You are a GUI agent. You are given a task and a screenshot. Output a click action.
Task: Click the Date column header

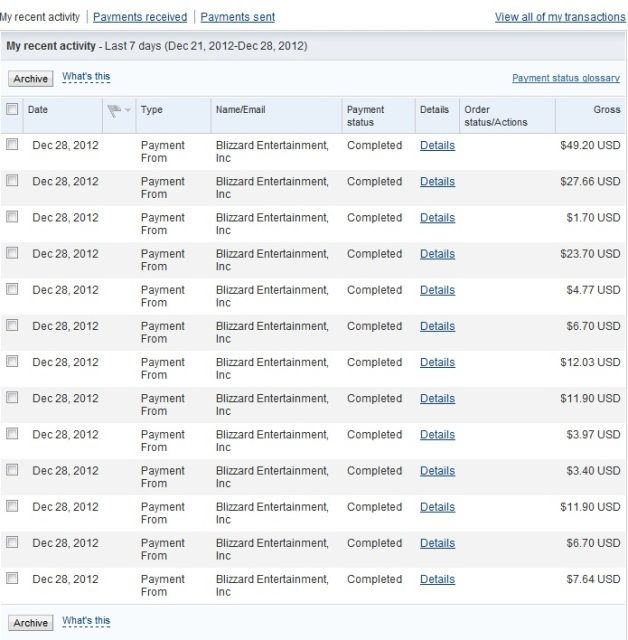coord(38,109)
